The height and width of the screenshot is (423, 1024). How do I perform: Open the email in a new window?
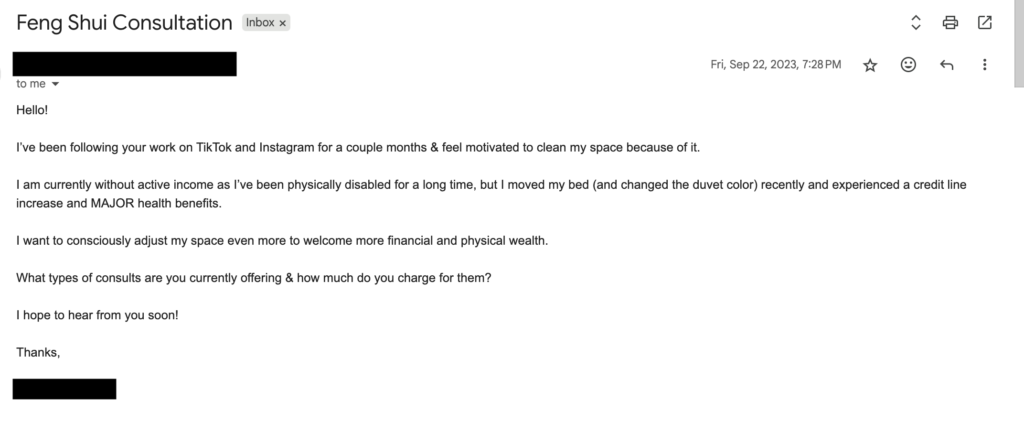pyautogui.click(x=984, y=23)
